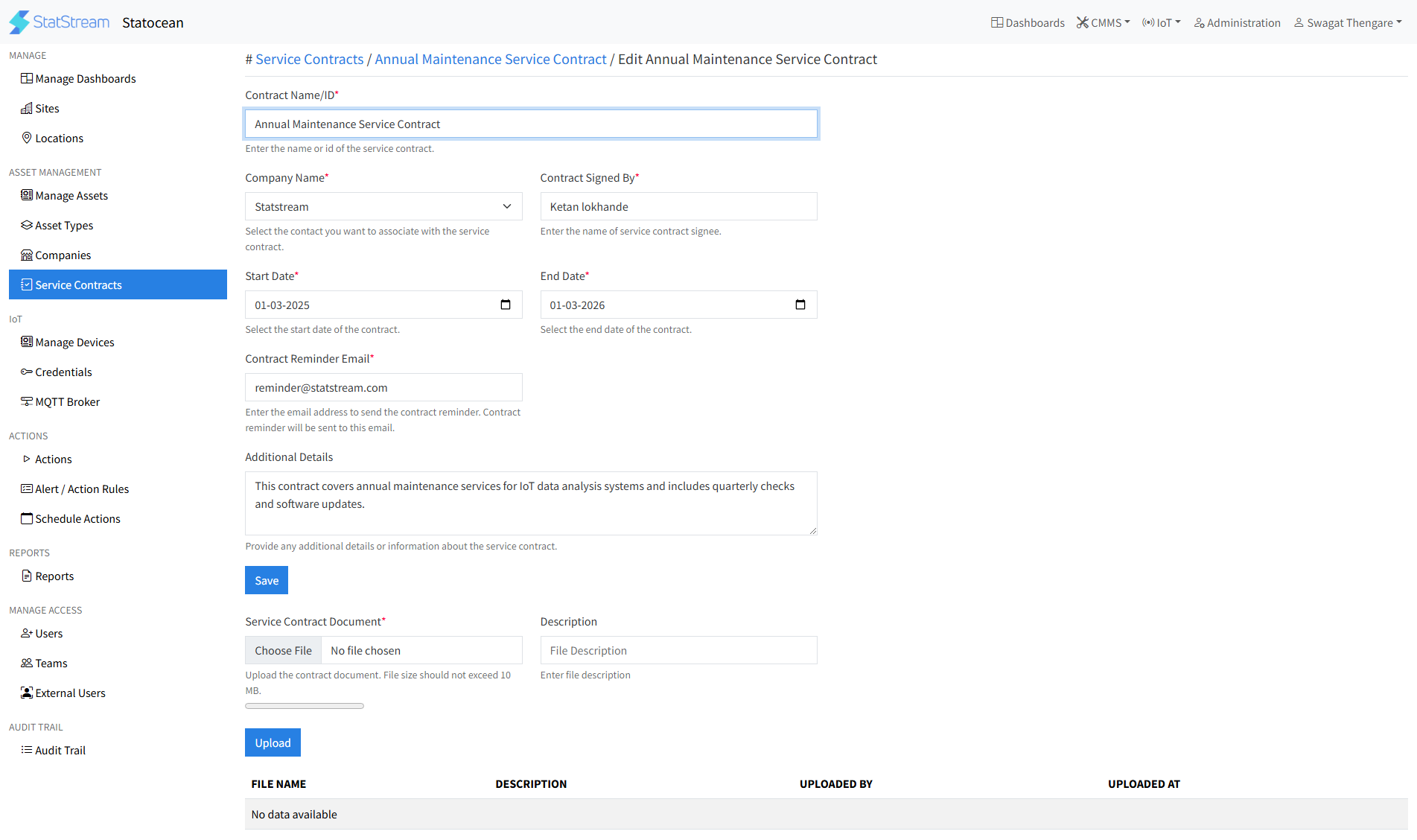Open the Dashboards menu item

tap(1028, 22)
